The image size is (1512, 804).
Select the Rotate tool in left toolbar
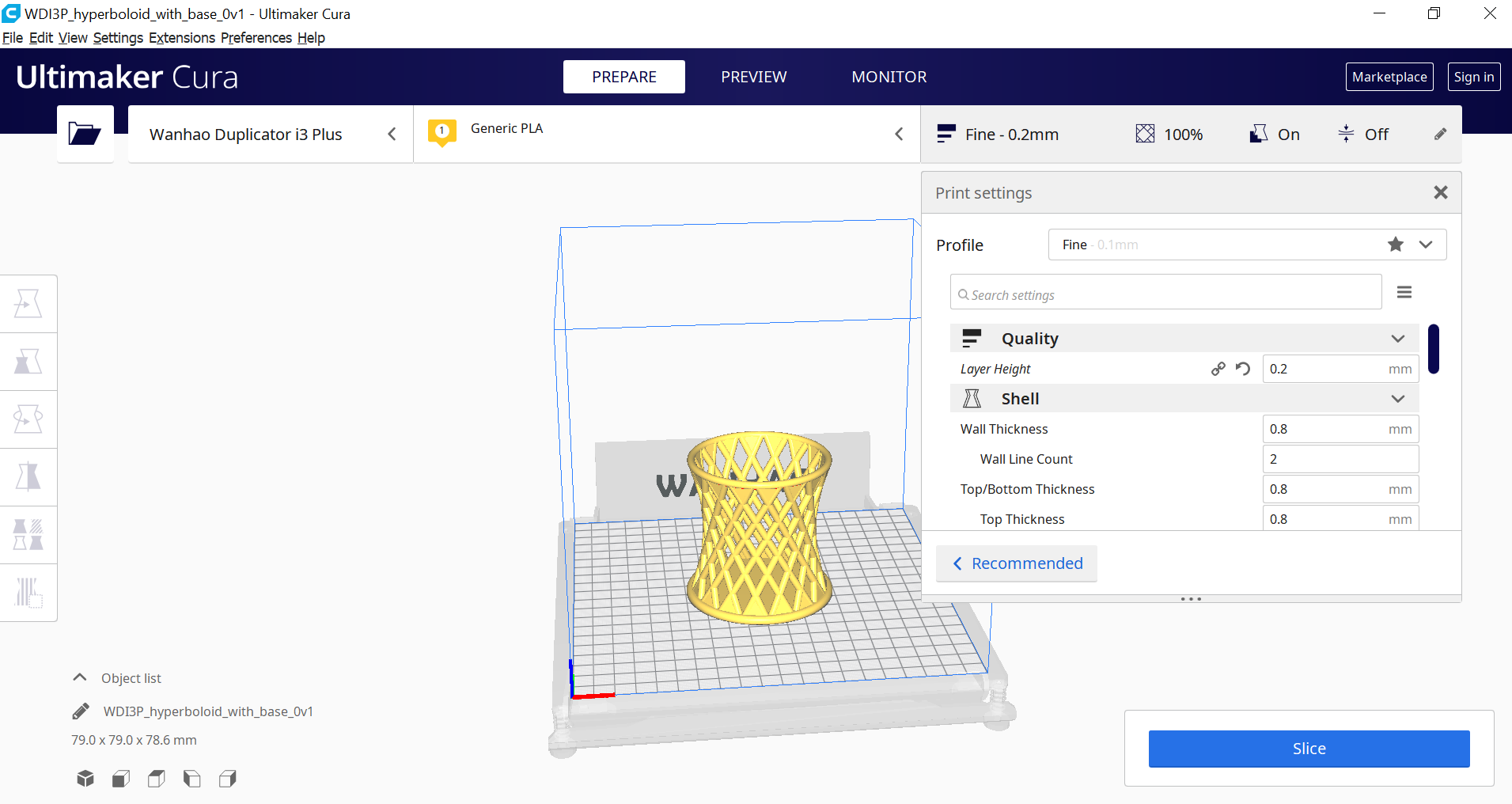pos(28,419)
